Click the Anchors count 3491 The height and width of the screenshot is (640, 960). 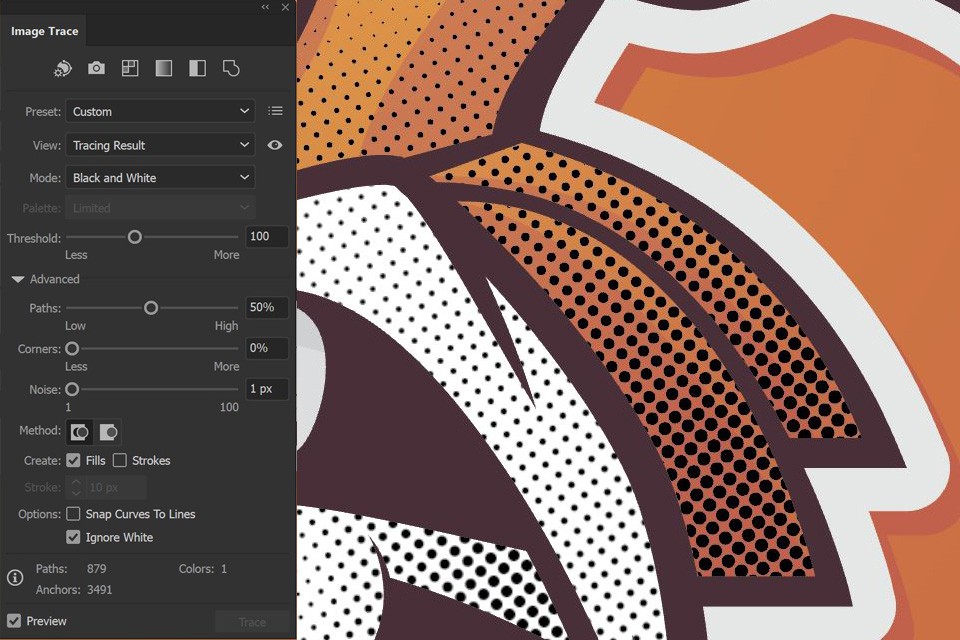[99, 590]
